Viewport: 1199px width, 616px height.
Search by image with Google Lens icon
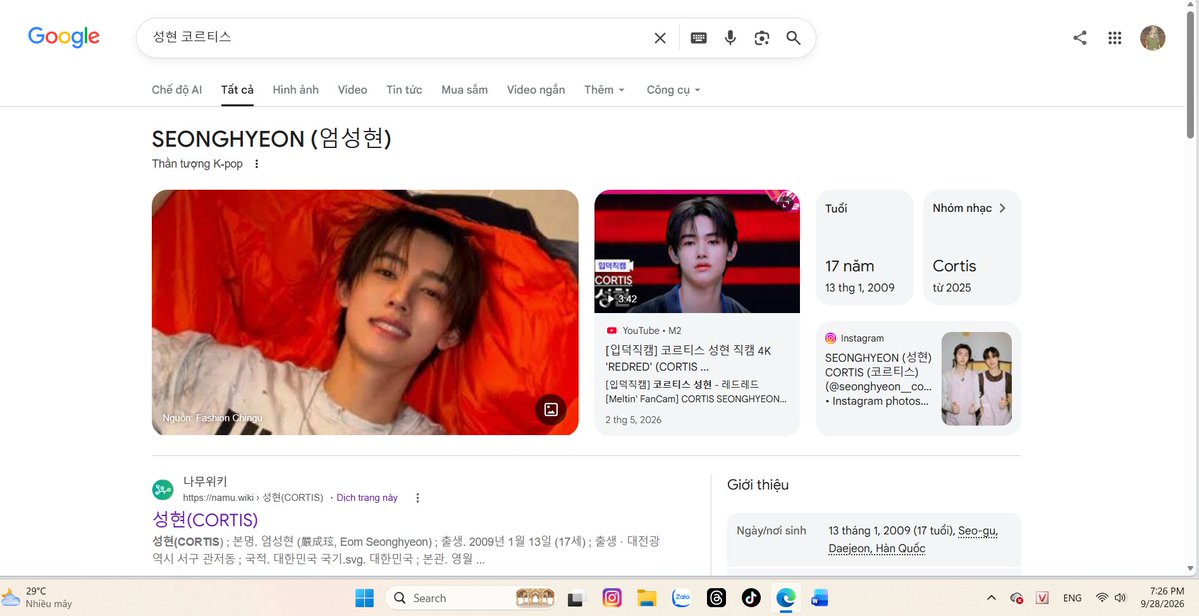coord(762,38)
